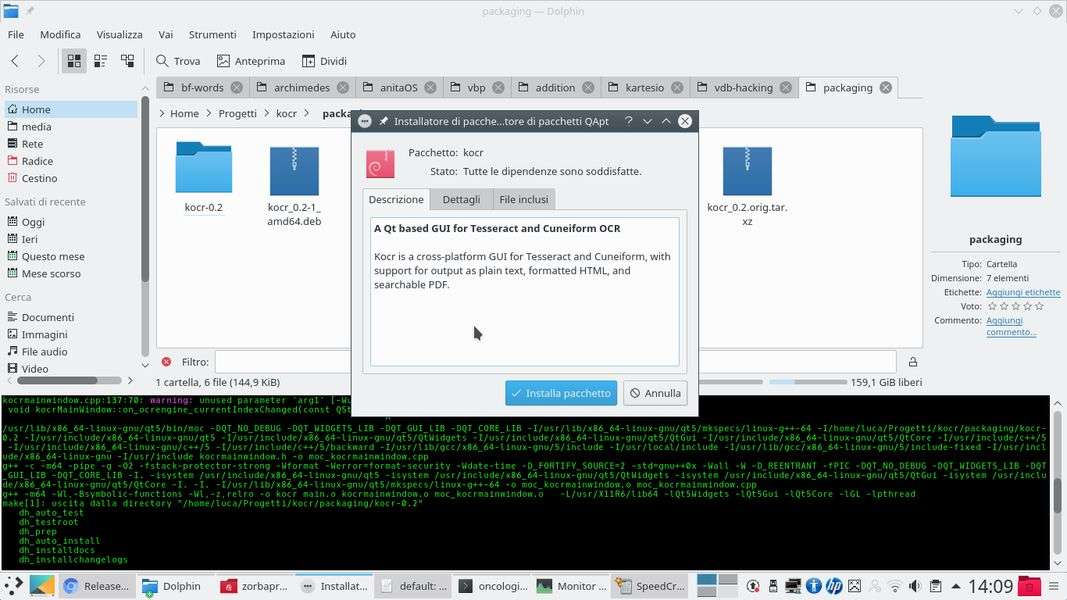Image resolution: width=1067 pixels, height=600 pixels.
Task: Click Dividi to split the view
Action: 325,61
